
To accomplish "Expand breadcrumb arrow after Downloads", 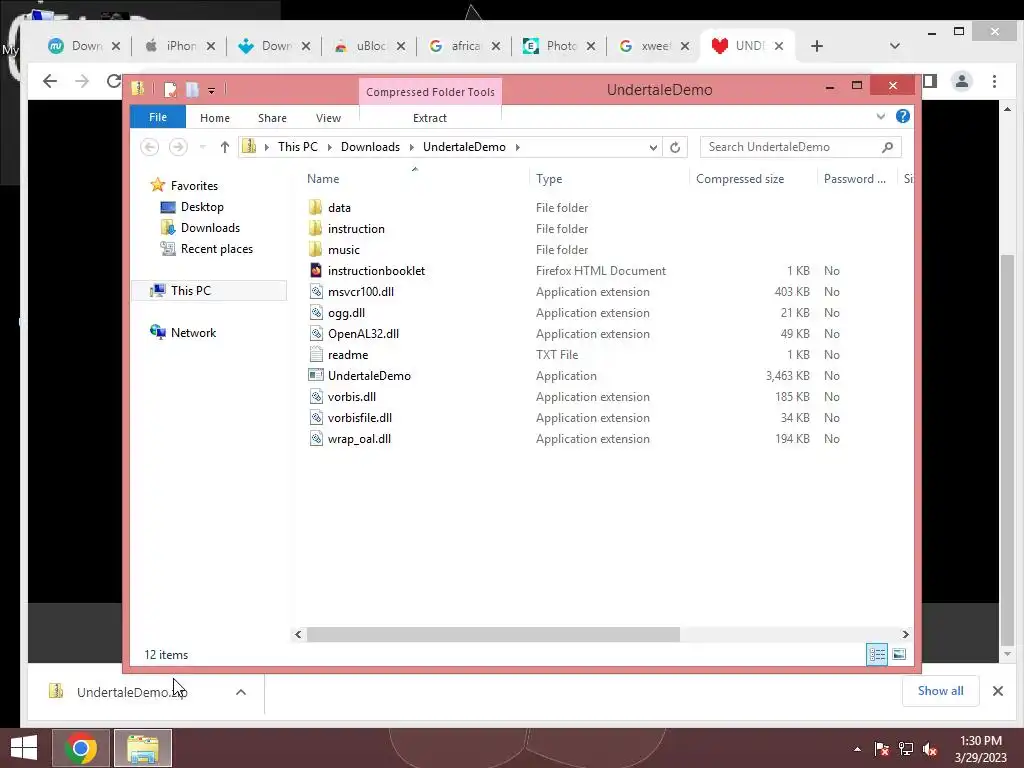I will point(411,148).
